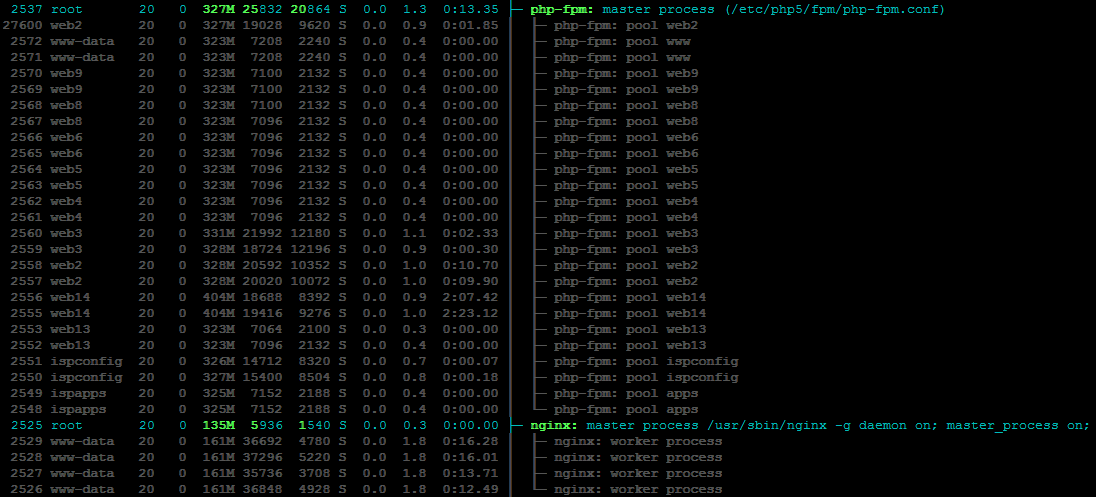Click PID 2525 of the nginx master
This screenshot has width=1096, height=497.
tap(27, 426)
